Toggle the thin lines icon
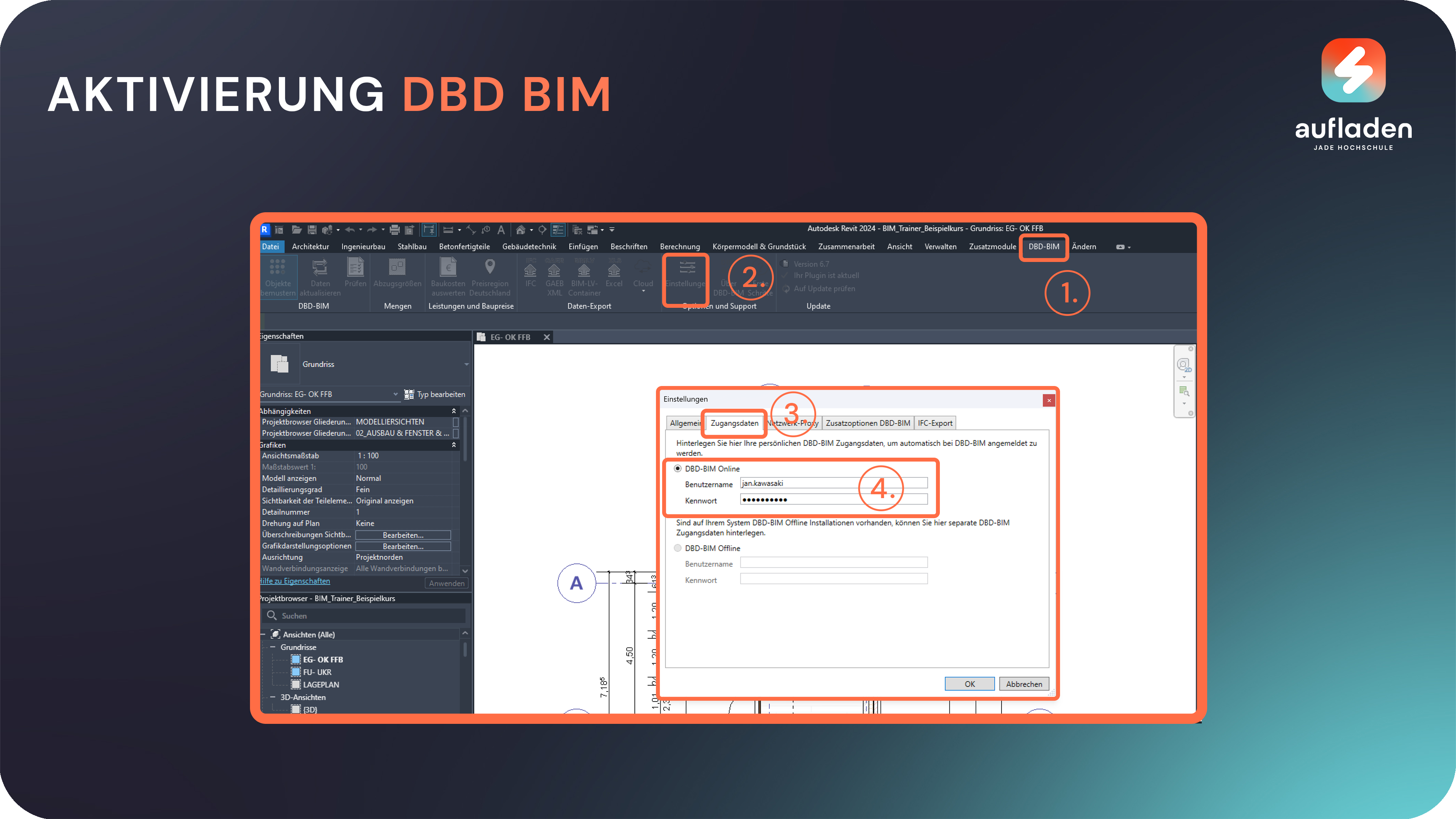This screenshot has width=1456, height=819. (558, 230)
